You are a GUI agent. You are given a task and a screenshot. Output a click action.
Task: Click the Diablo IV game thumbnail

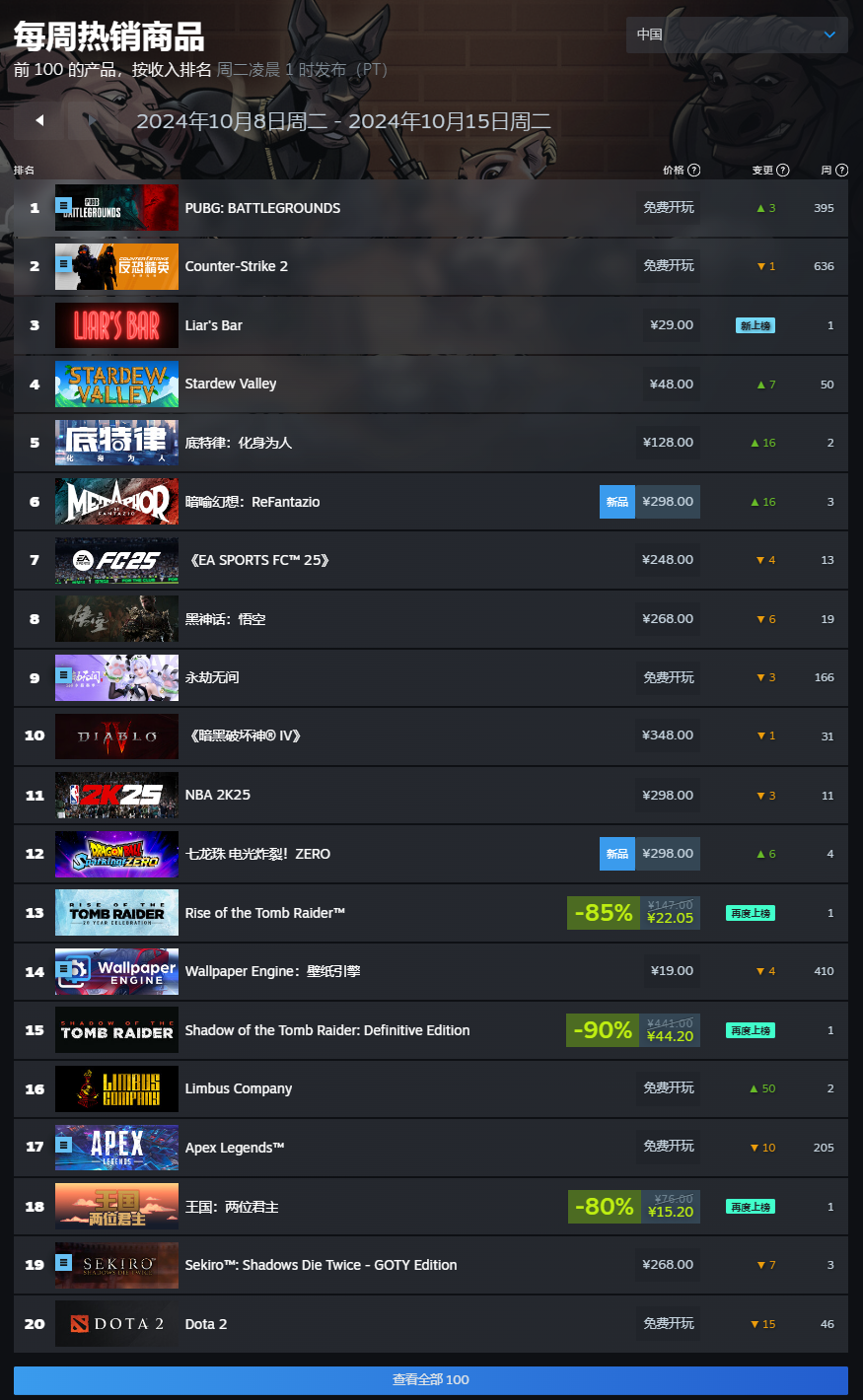(x=116, y=736)
